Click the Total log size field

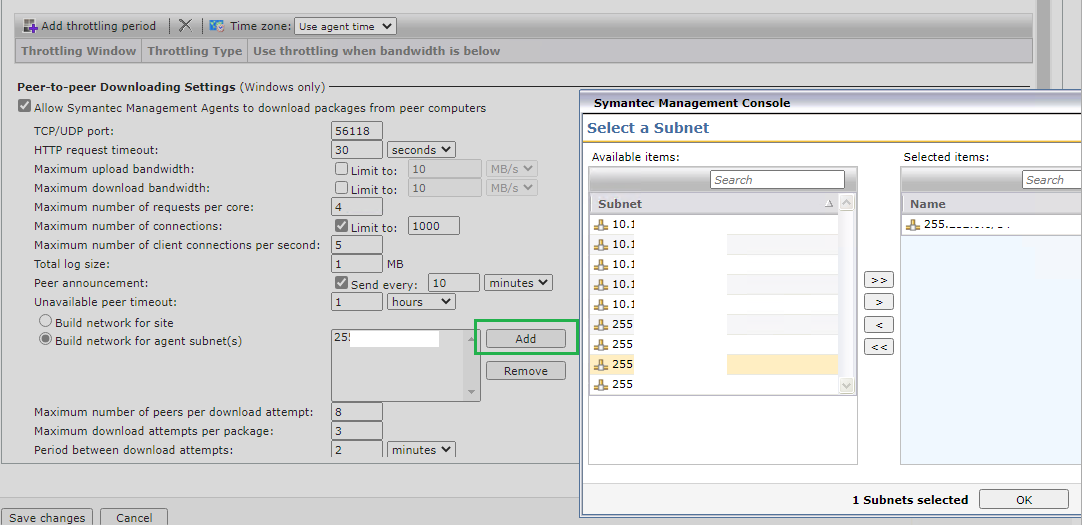[x=357, y=264]
